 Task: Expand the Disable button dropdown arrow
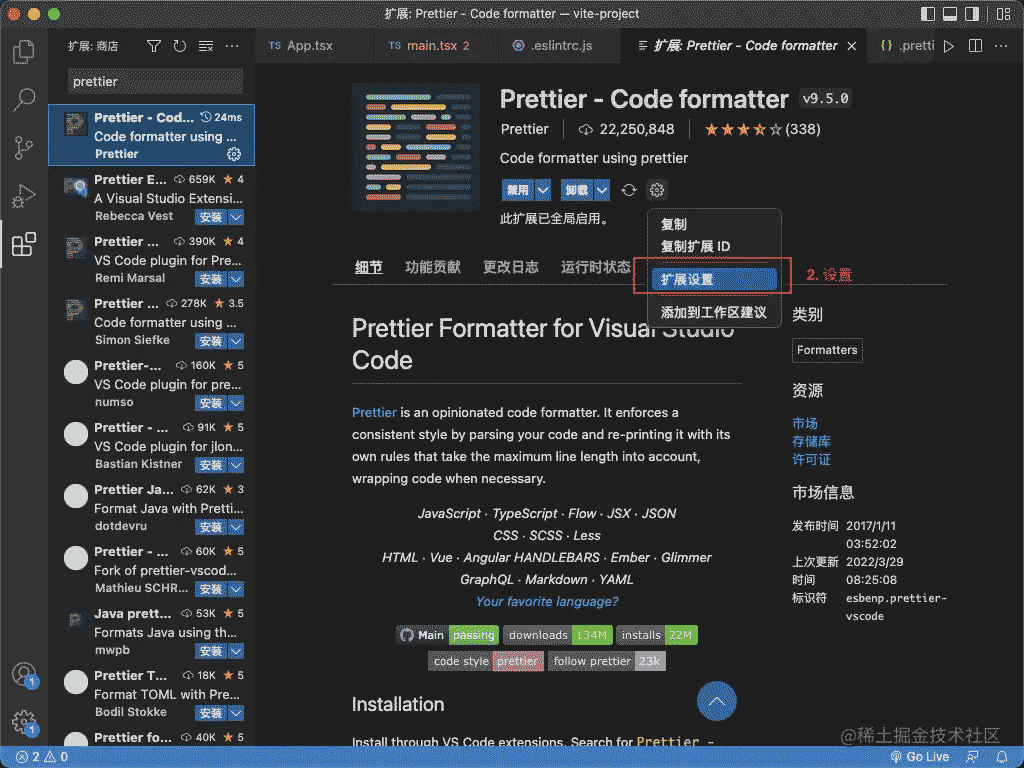543,190
